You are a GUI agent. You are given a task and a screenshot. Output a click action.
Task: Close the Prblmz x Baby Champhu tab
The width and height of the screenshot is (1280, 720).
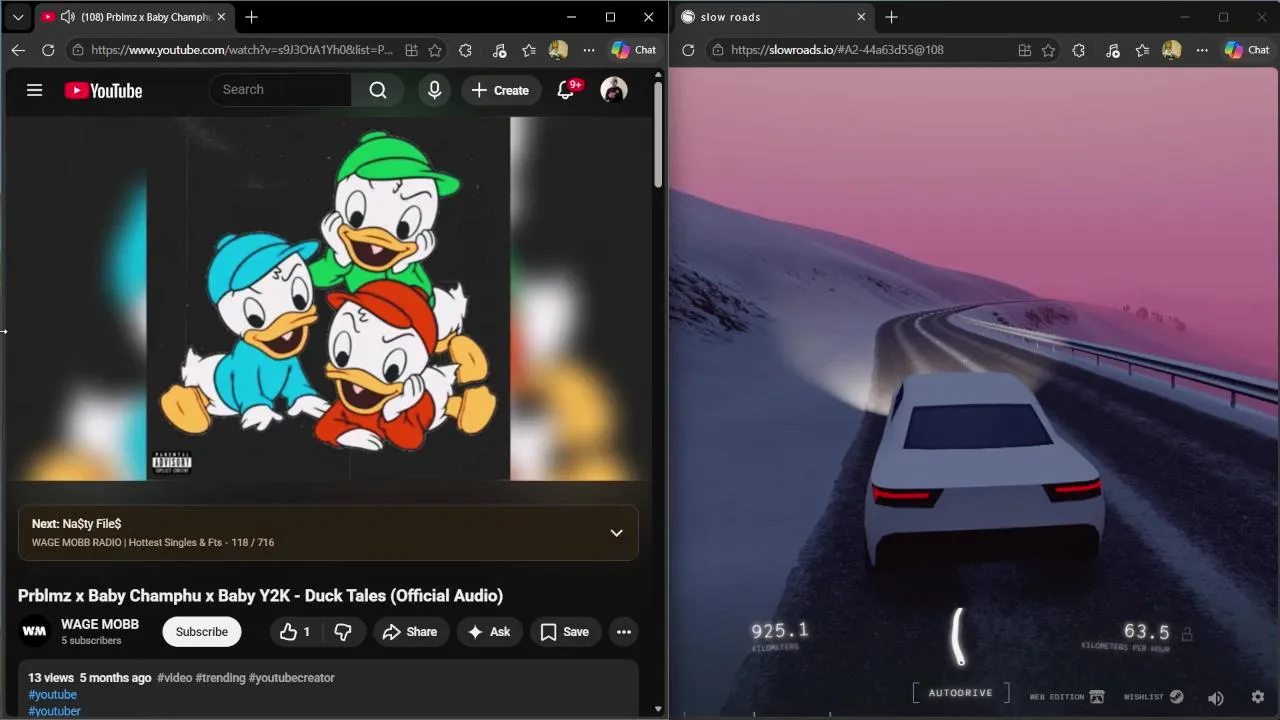(x=221, y=17)
